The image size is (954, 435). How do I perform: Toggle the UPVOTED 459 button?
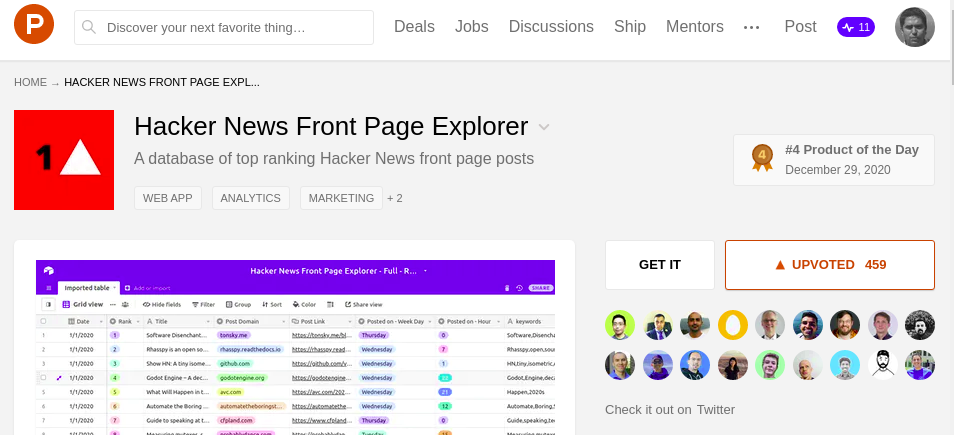click(830, 265)
